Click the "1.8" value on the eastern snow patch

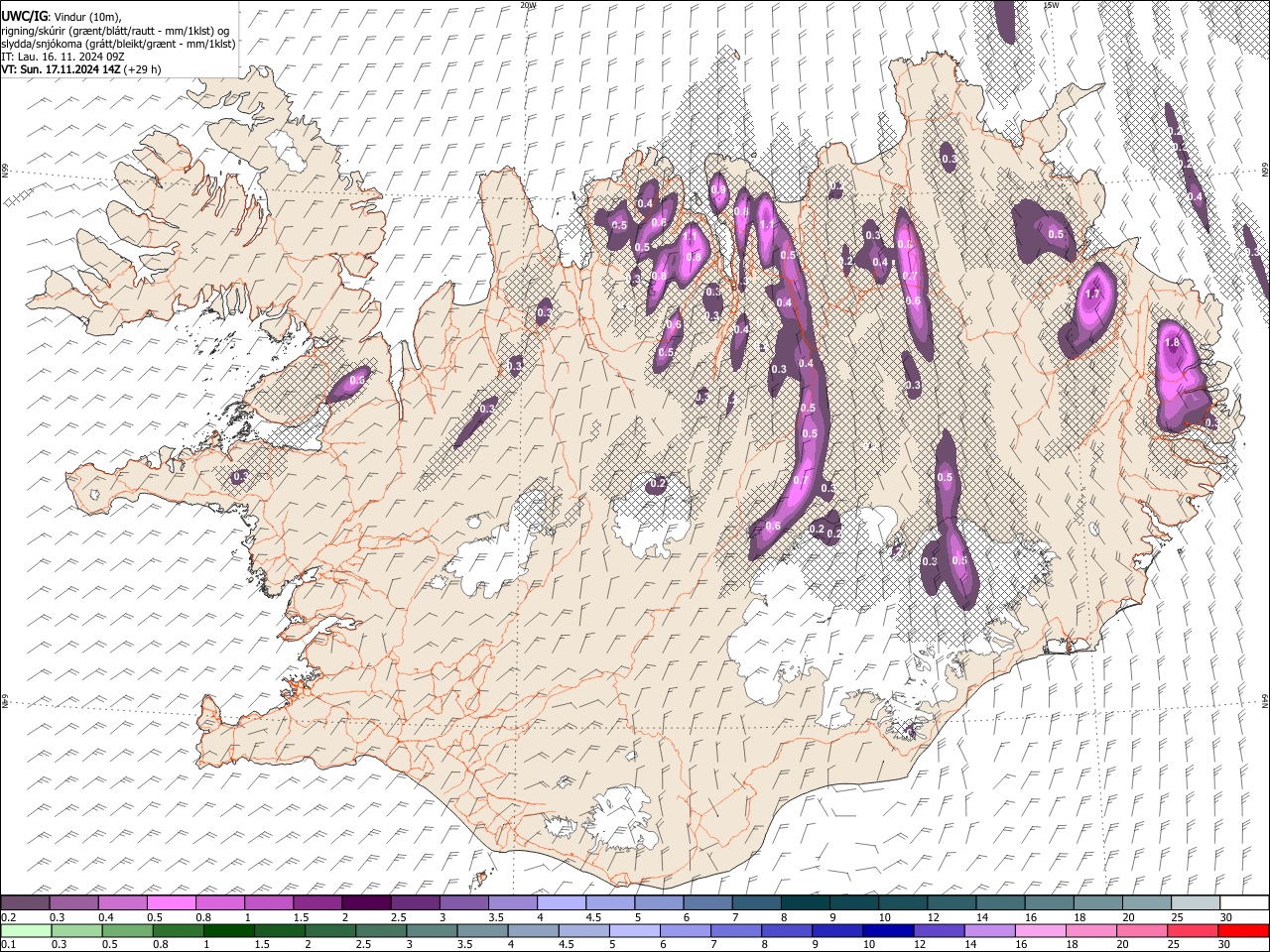coord(1171,342)
